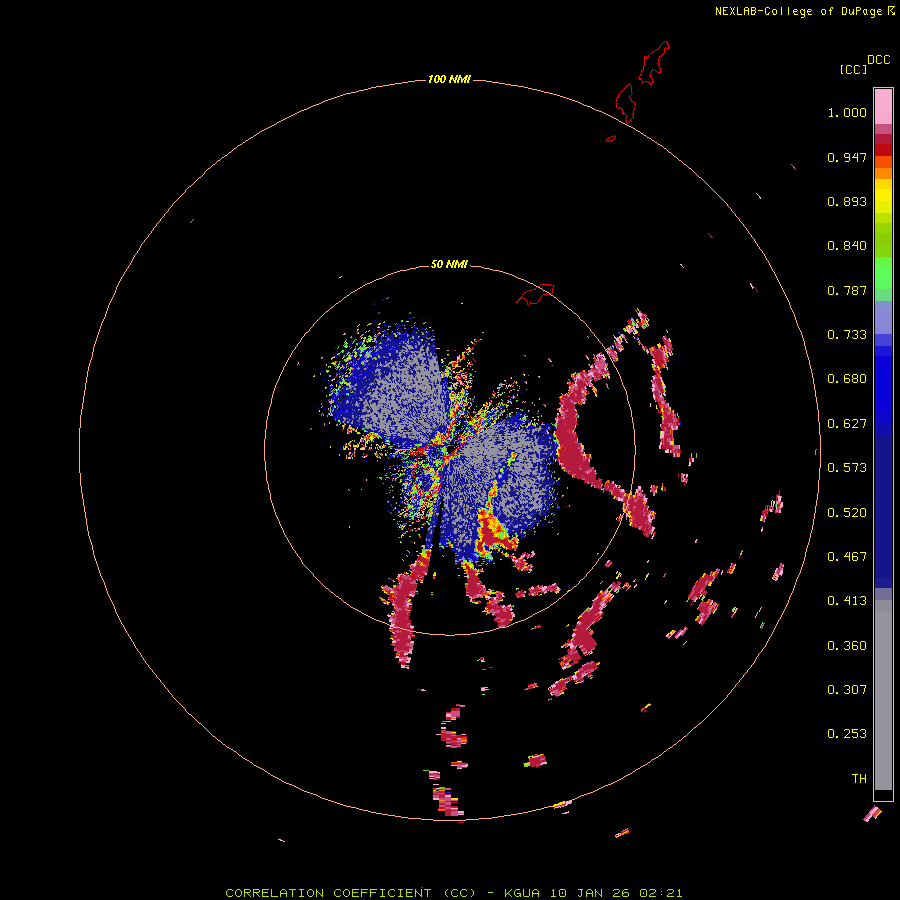900x900 pixels.
Task: Click the 'DCC' legend heading
Action: (878, 60)
